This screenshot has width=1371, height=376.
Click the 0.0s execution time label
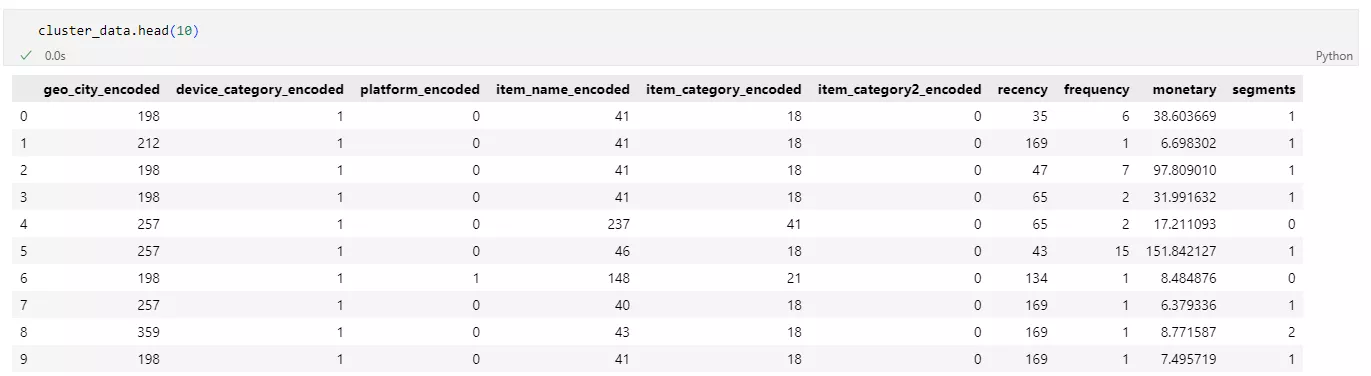click(55, 56)
